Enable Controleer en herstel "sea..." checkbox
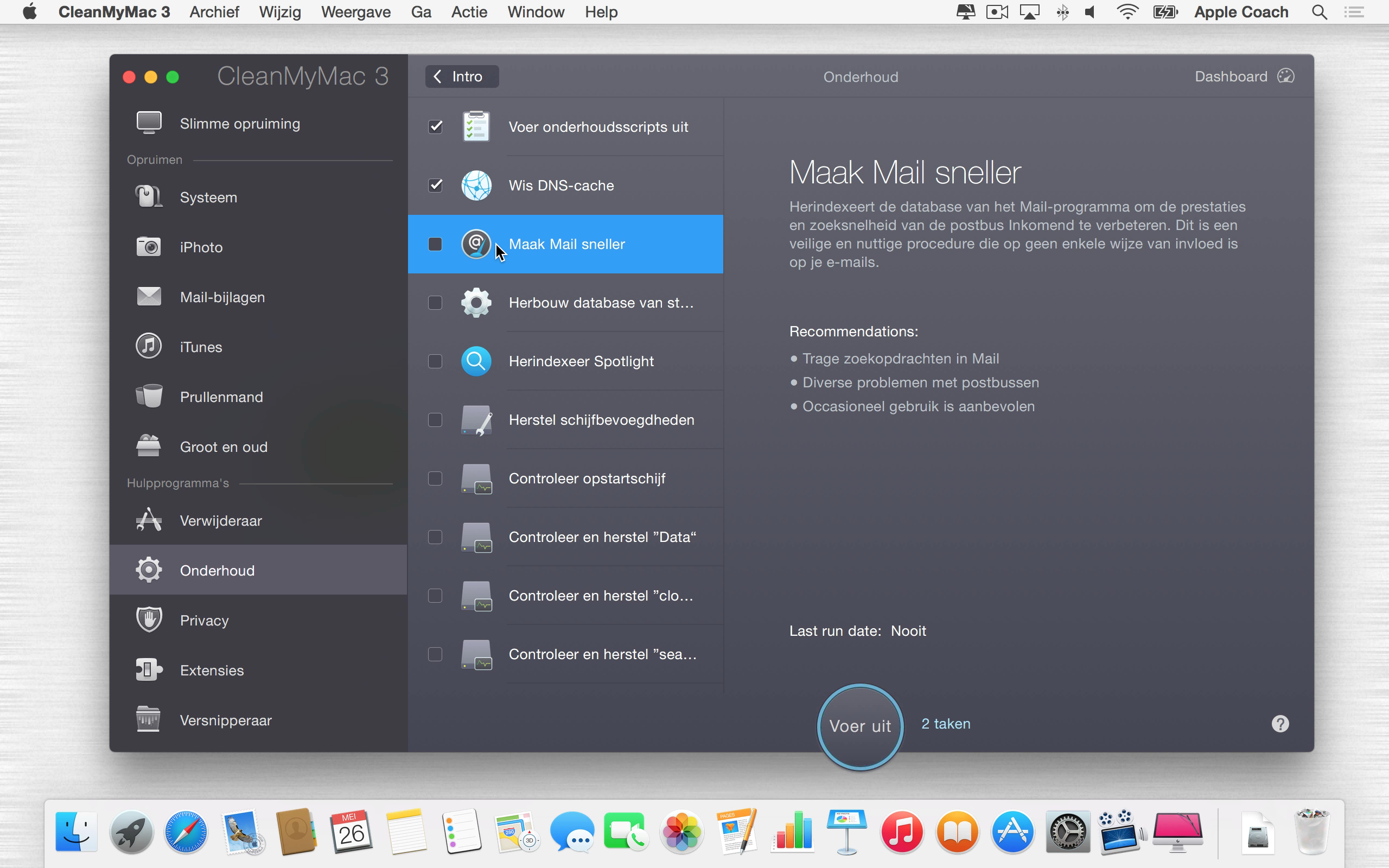The height and width of the screenshot is (868, 1389). tap(436, 654)
